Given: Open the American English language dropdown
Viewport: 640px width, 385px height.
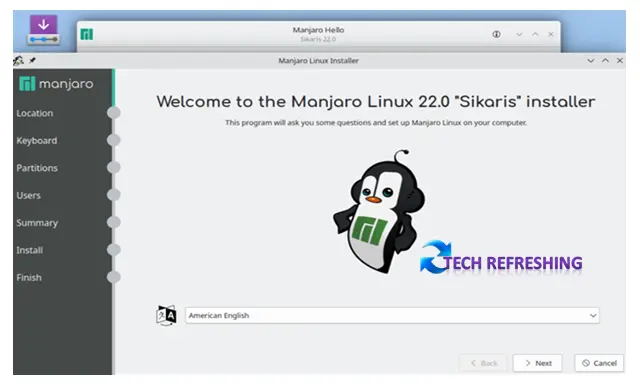Looking at the screenshot, I should [392, 316].
